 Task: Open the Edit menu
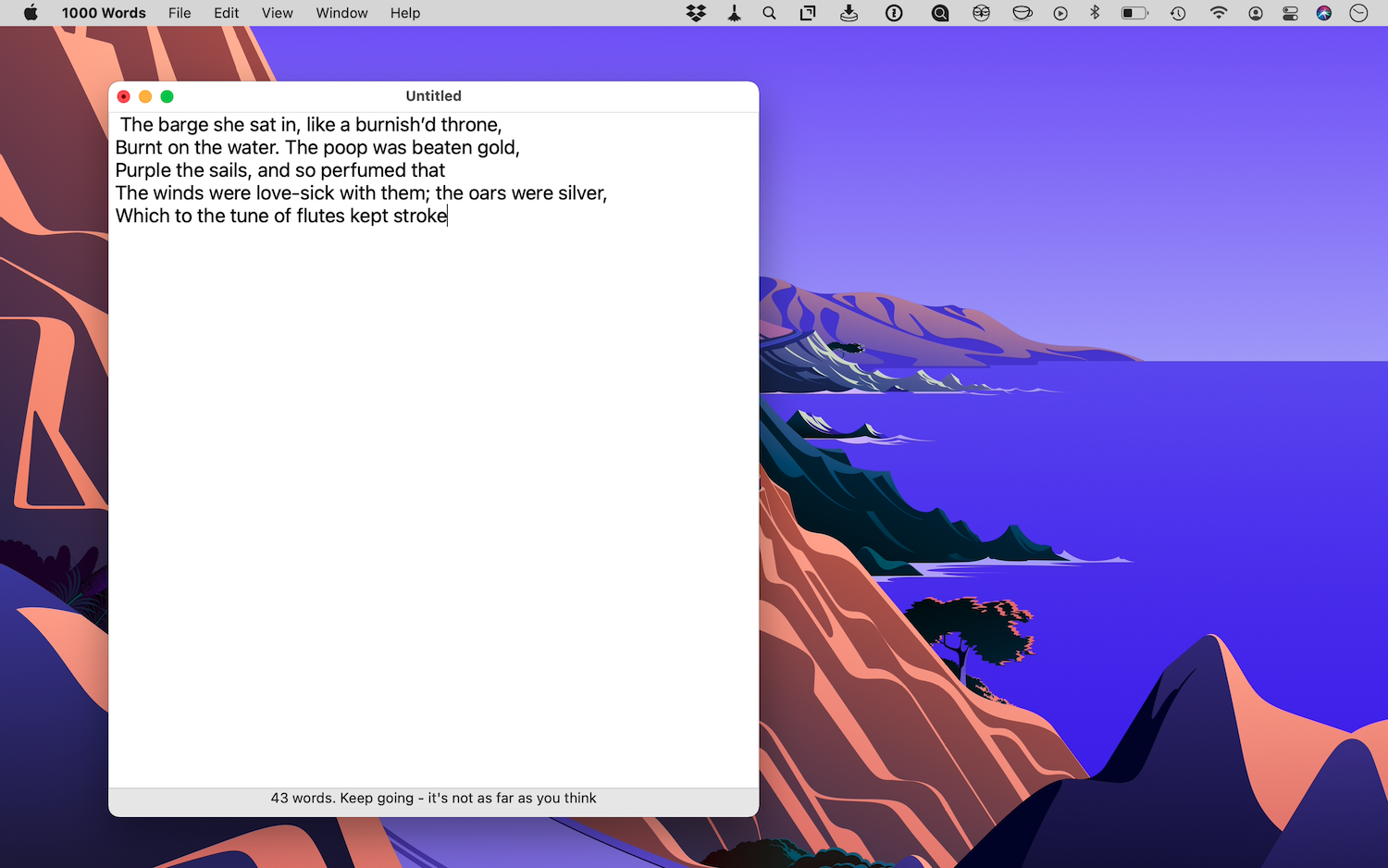(x=226, y=13)
